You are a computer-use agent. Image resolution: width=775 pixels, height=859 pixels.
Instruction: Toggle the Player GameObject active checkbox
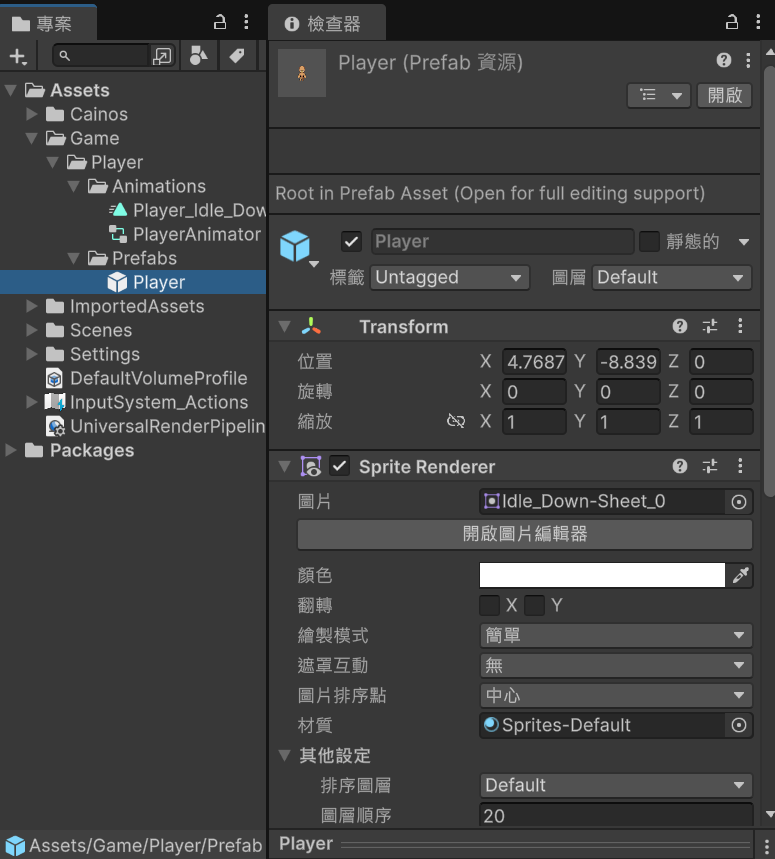(351, 242)
